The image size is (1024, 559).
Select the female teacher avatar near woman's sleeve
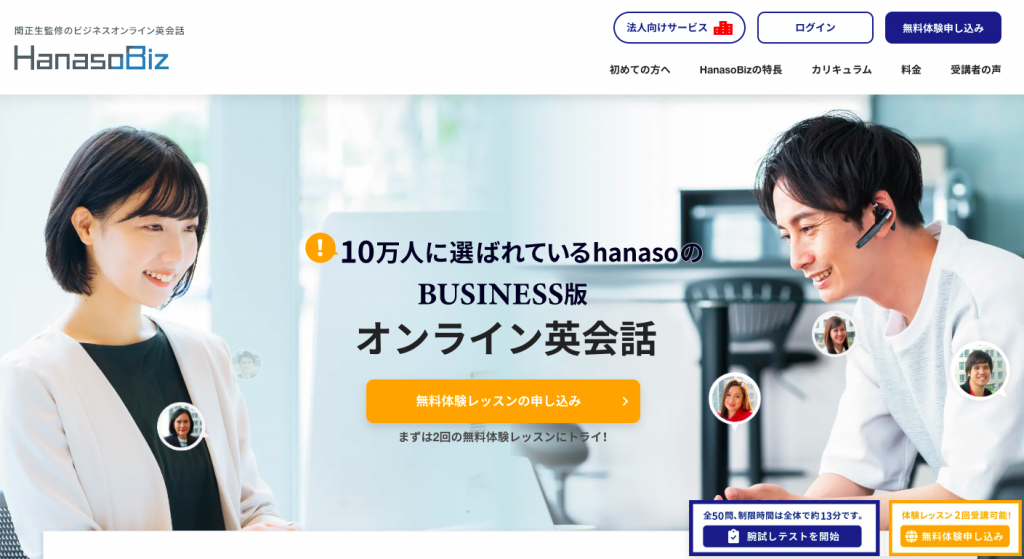coord(181,426)
